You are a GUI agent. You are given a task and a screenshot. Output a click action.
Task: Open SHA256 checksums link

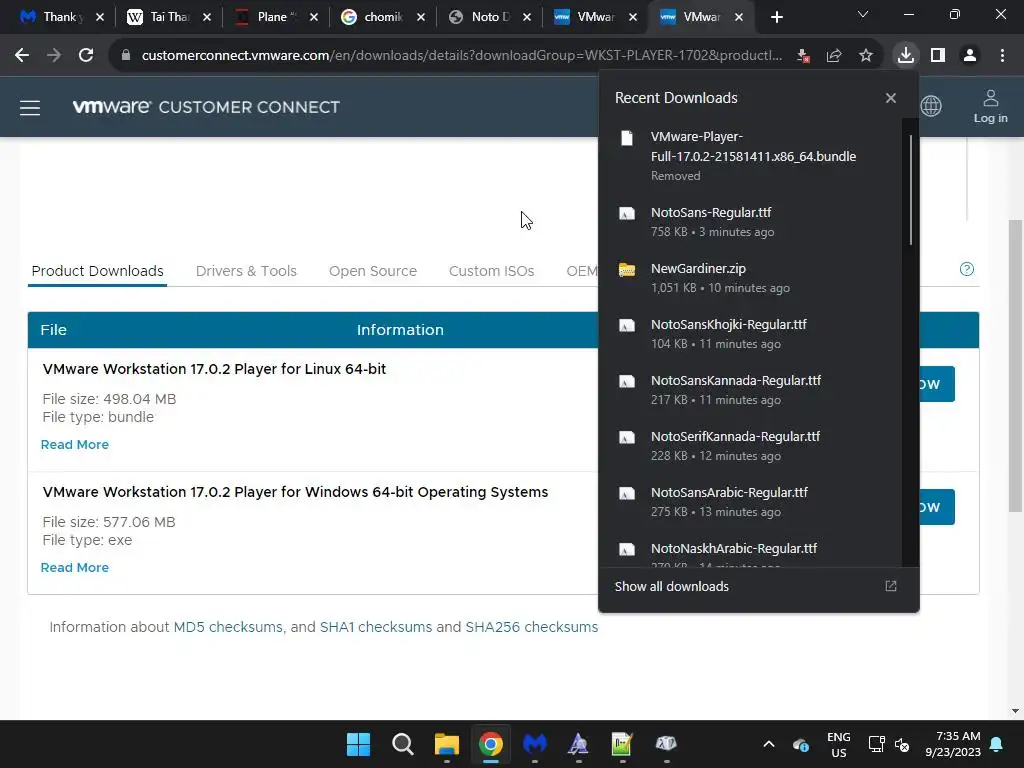[532, 627]
